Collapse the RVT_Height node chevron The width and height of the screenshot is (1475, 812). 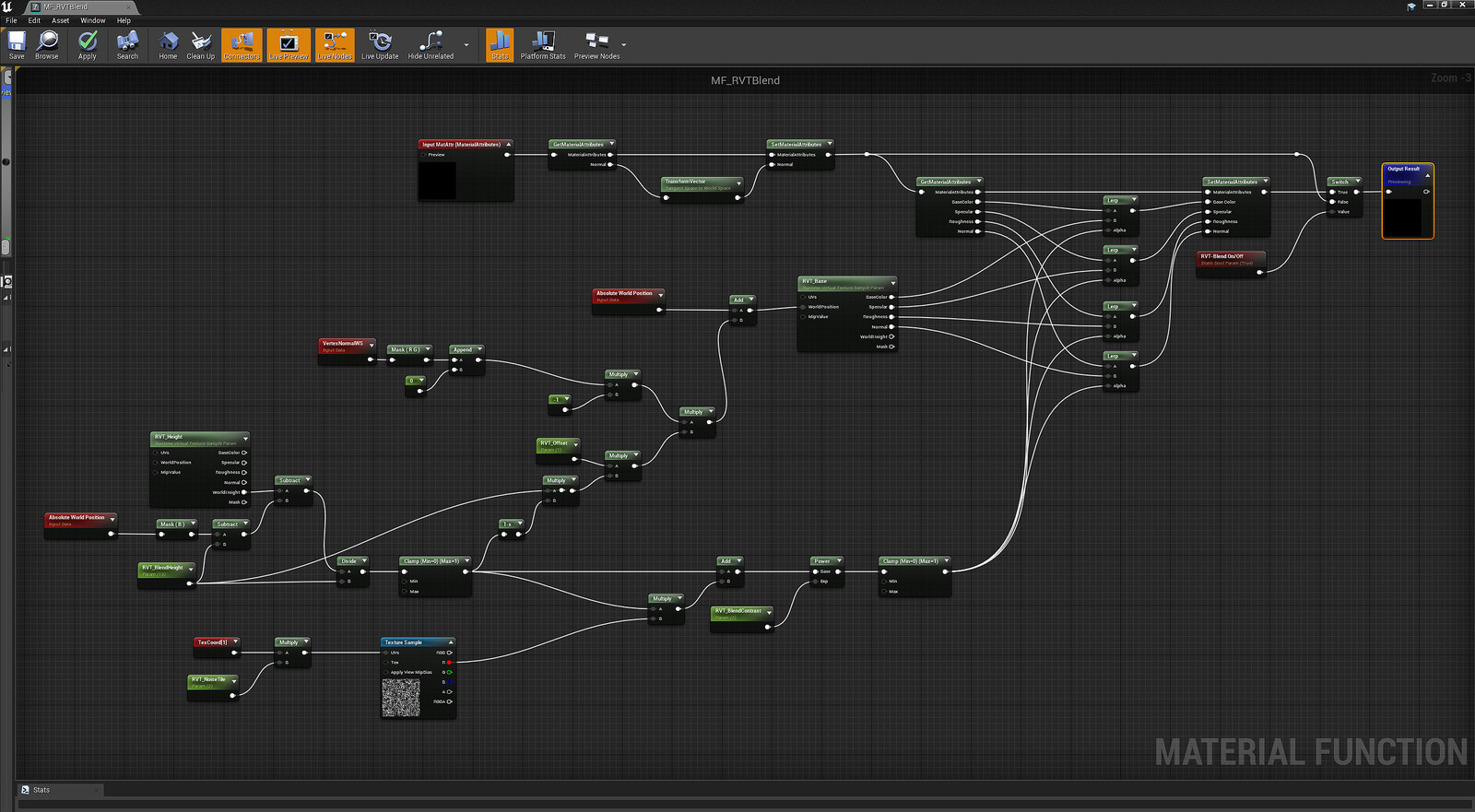point(244,438)
